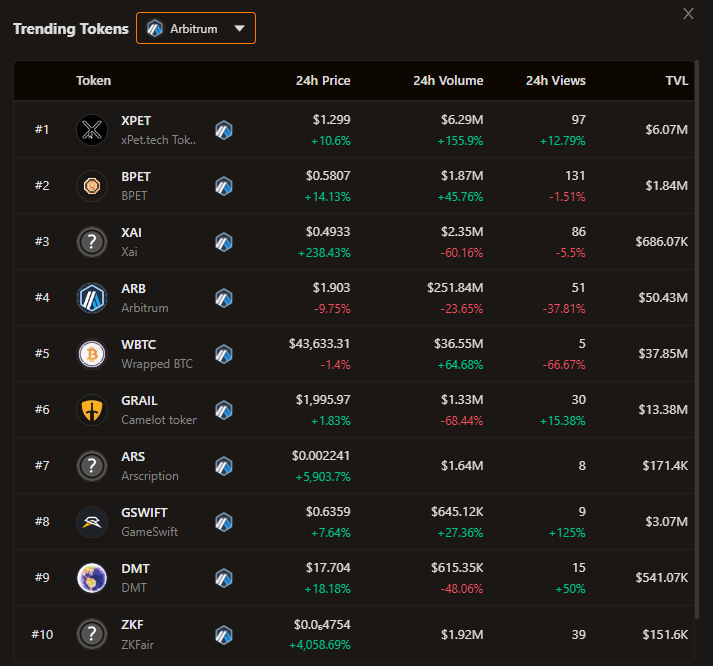
Task: Sort by the 24h Price column header
Action: tap(323, 80)
